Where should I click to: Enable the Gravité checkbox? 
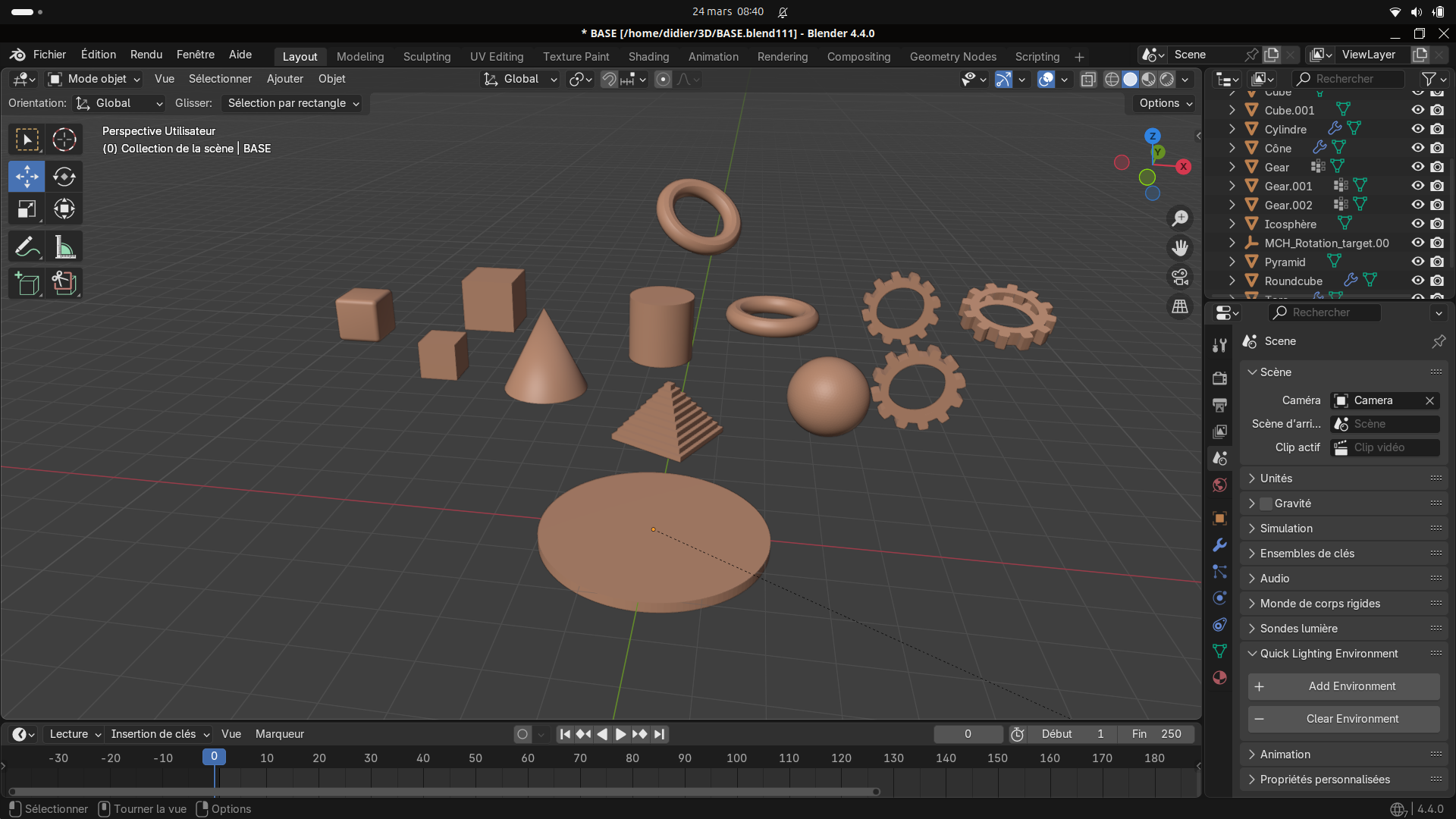(x=1266, y=504)
